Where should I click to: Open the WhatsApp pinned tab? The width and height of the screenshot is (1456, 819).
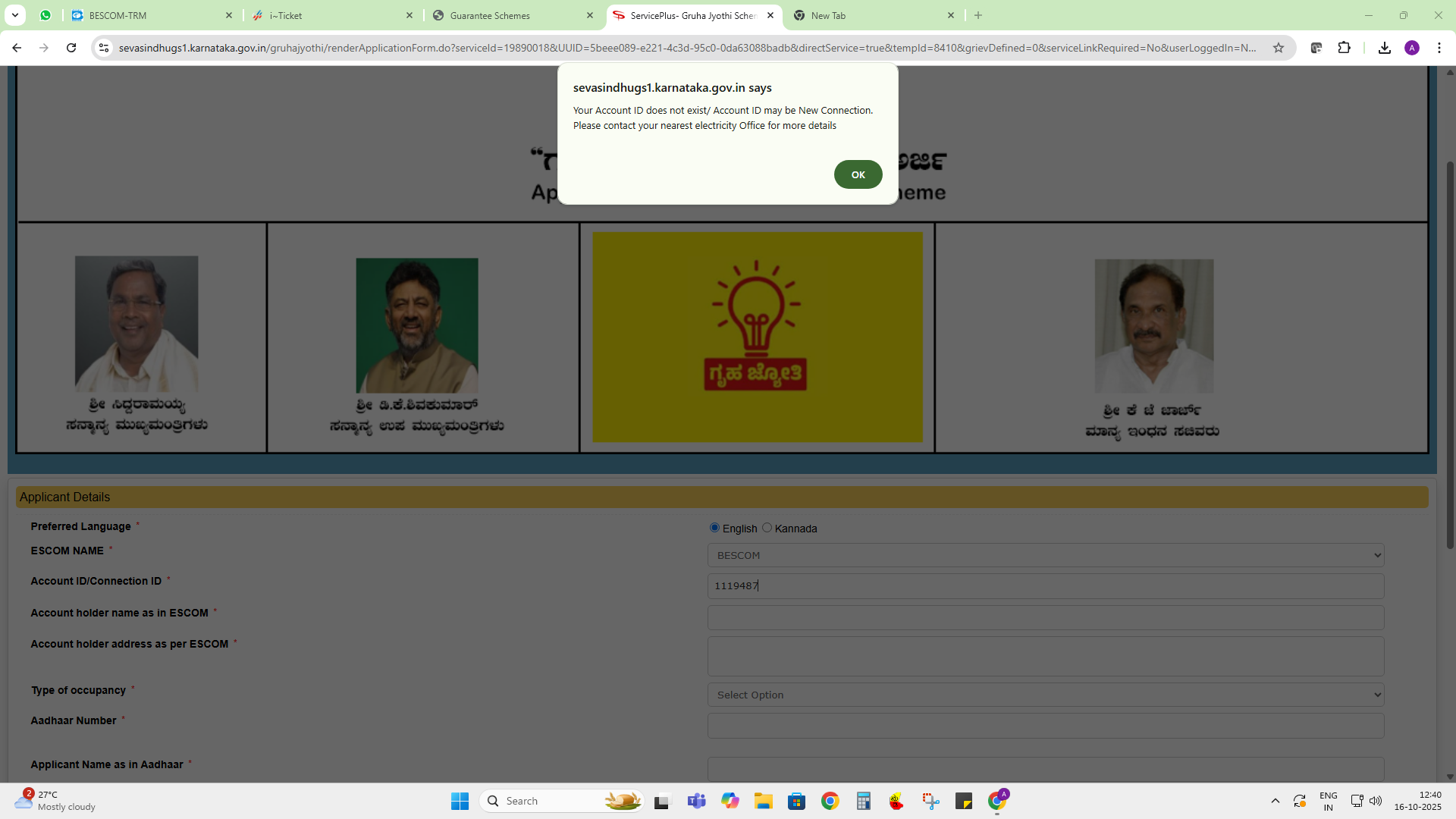click(x=45, y=15)
